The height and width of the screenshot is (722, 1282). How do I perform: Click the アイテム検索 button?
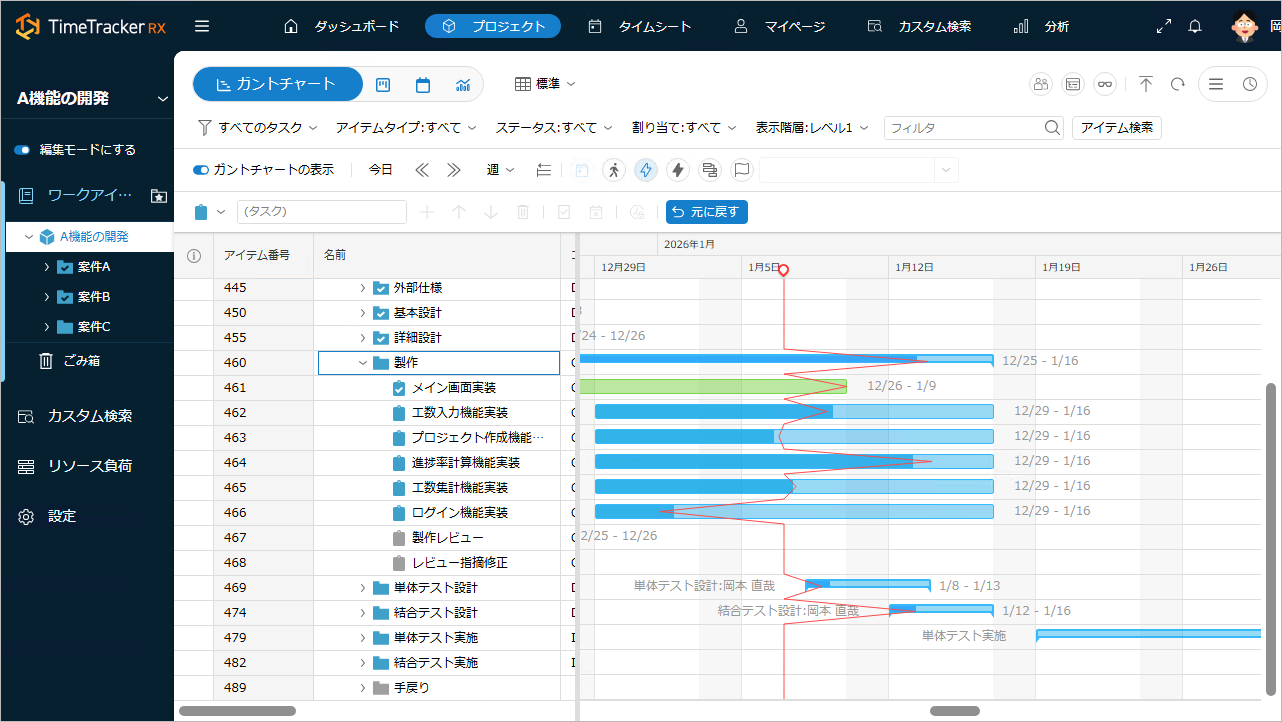click(x=1116, y=128)
